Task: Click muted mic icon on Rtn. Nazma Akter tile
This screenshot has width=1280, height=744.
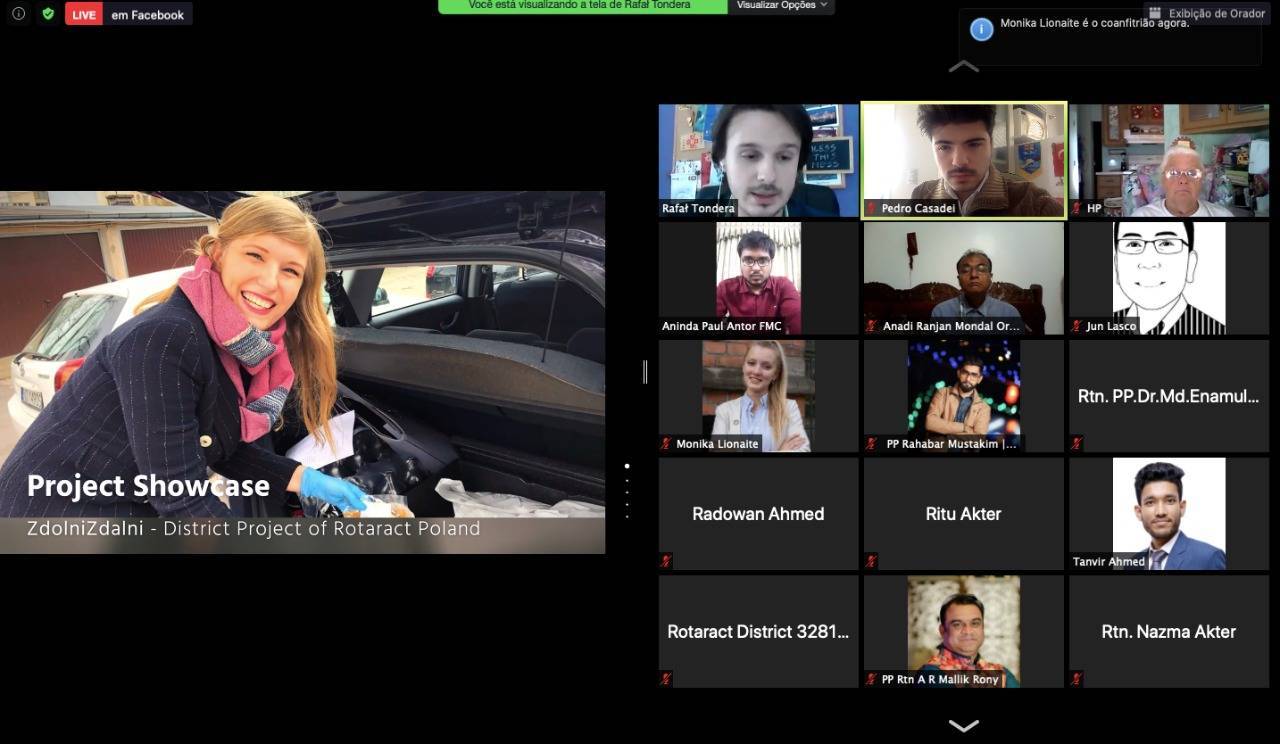Action: click(x=1076, y=679)
